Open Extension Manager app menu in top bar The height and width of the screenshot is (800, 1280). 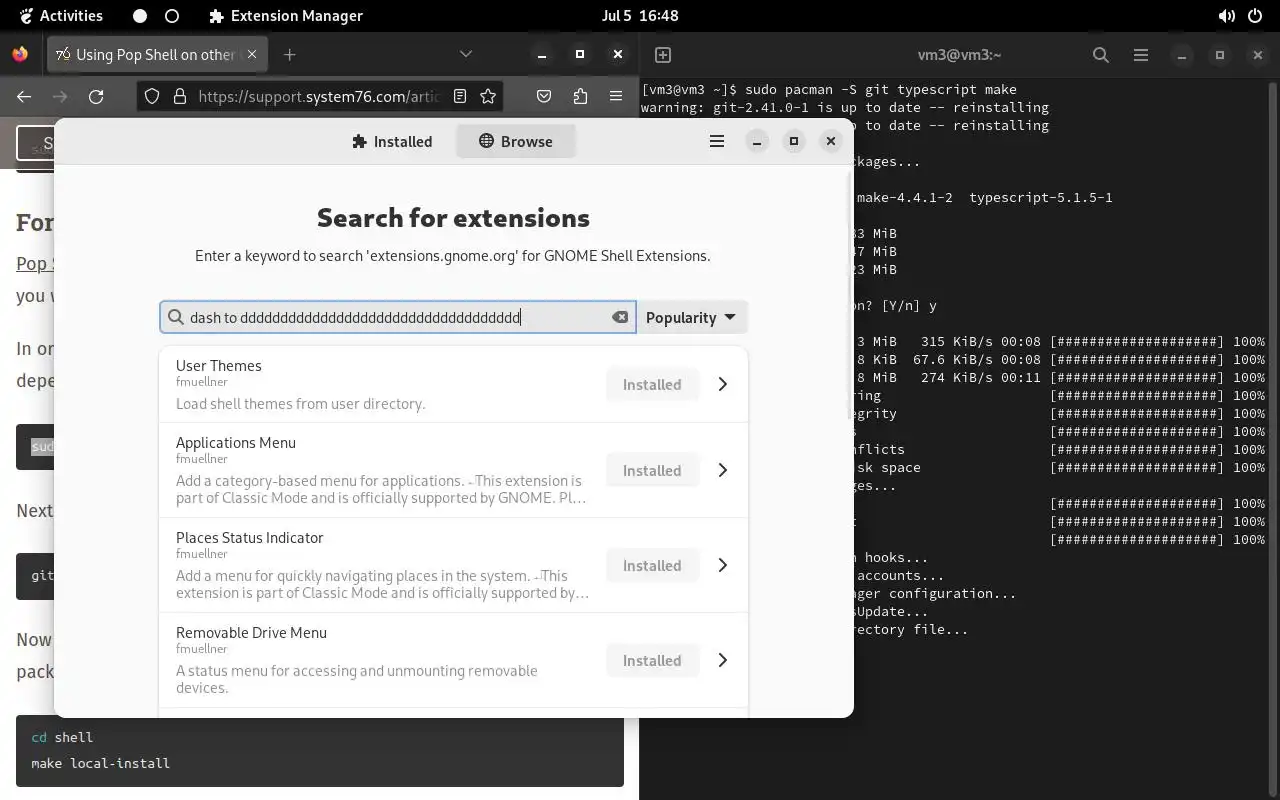click(x=286, y=16)
